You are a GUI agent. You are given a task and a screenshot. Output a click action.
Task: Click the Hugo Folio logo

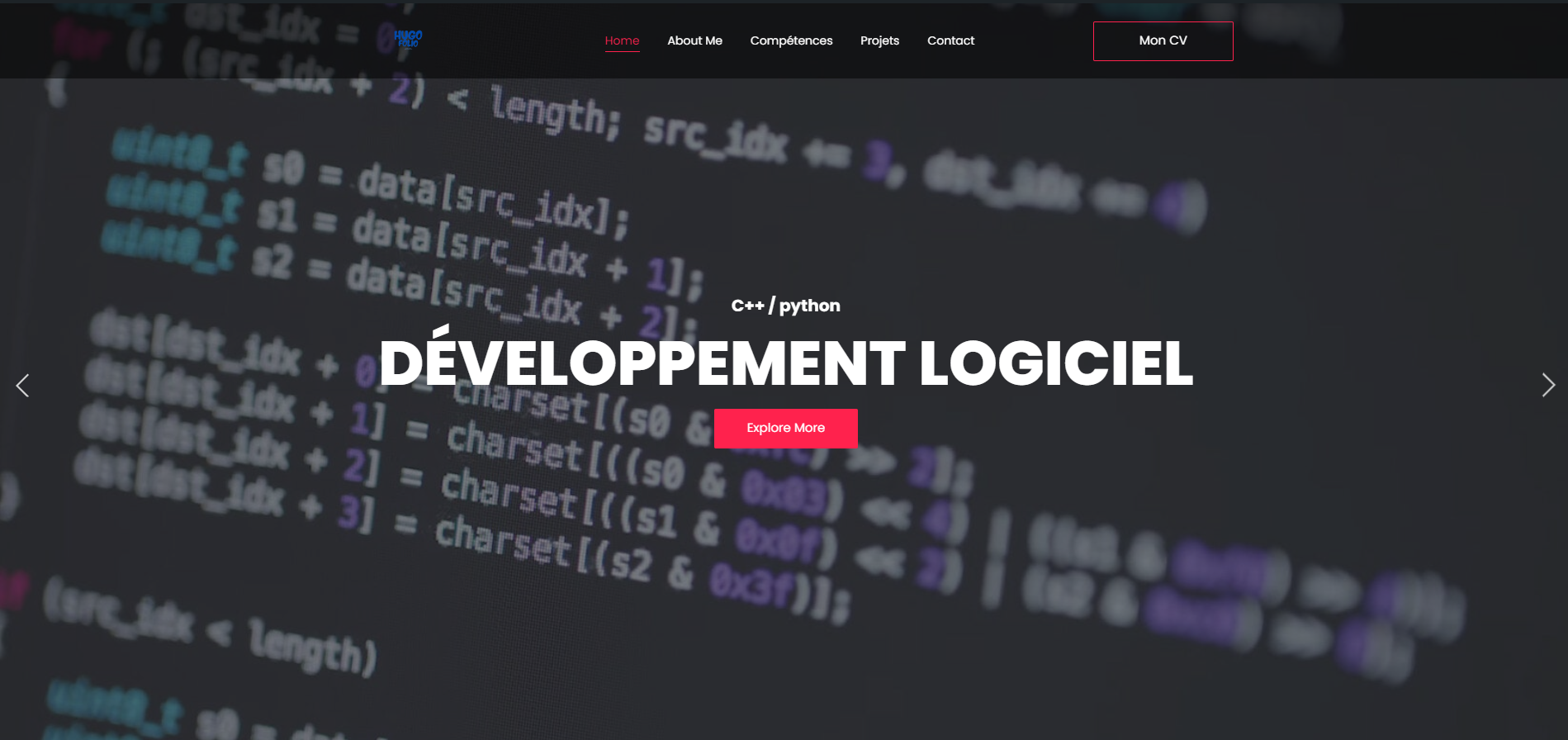click(408, 38)
